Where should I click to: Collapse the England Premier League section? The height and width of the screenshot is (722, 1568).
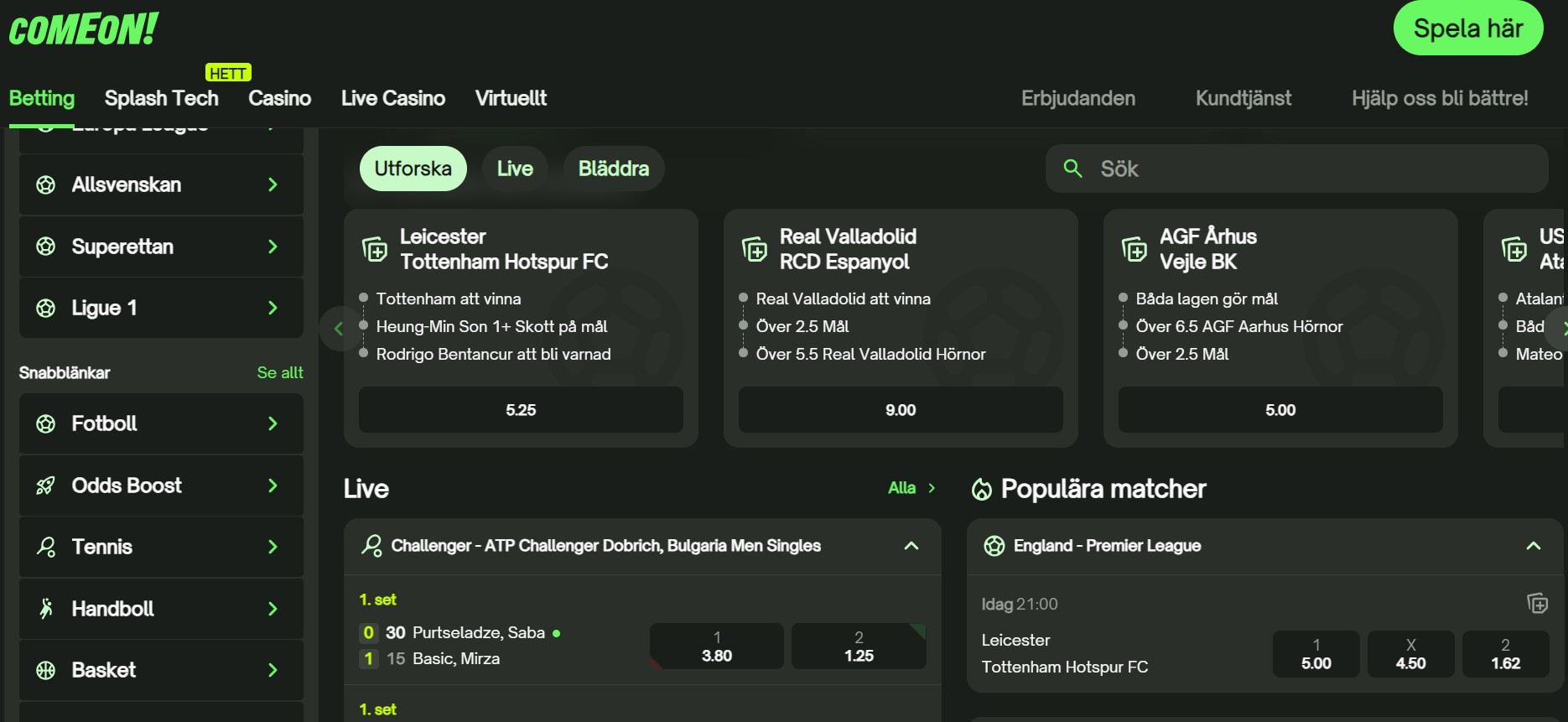pos(1534,546)
